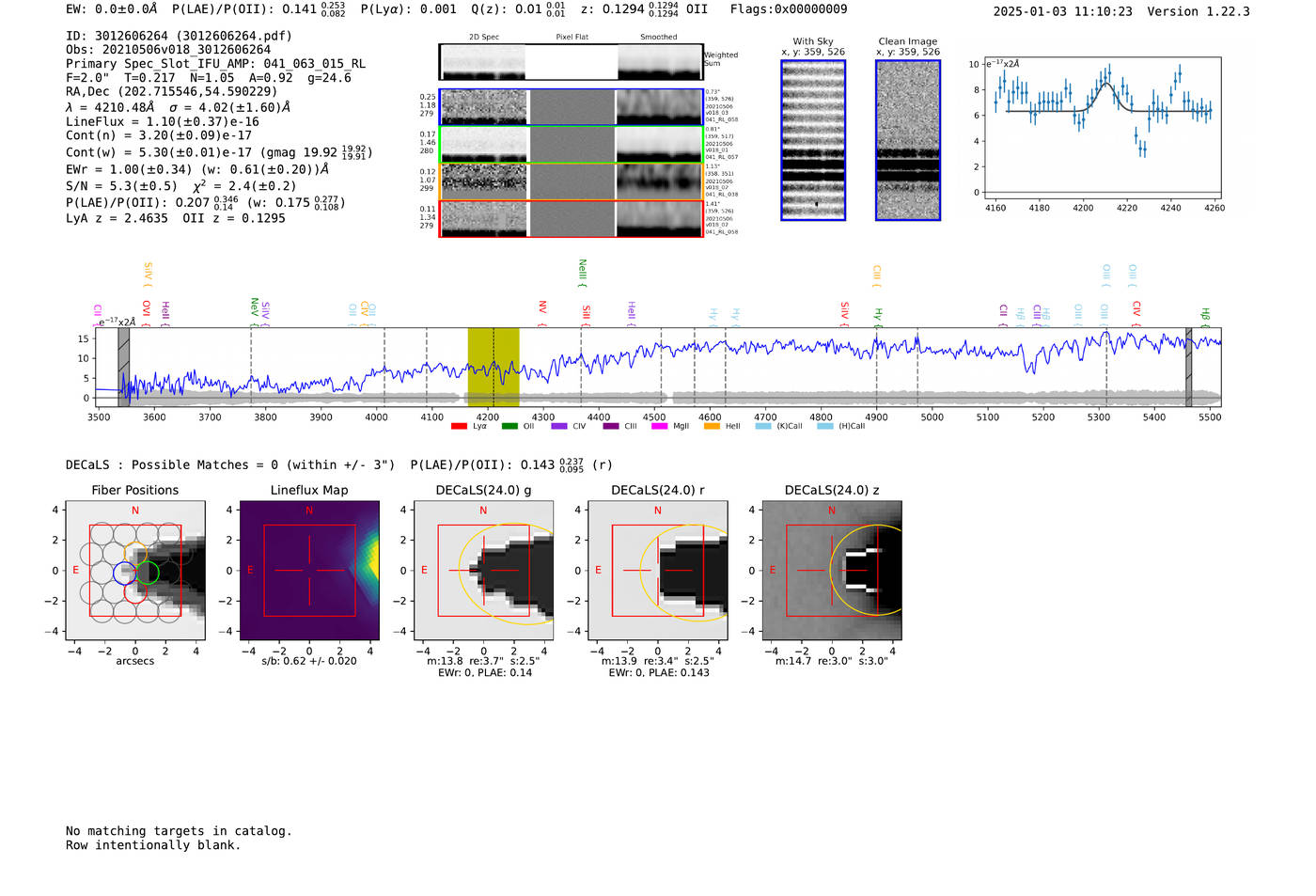Open the Fiber Positions panel

[135, 570]
